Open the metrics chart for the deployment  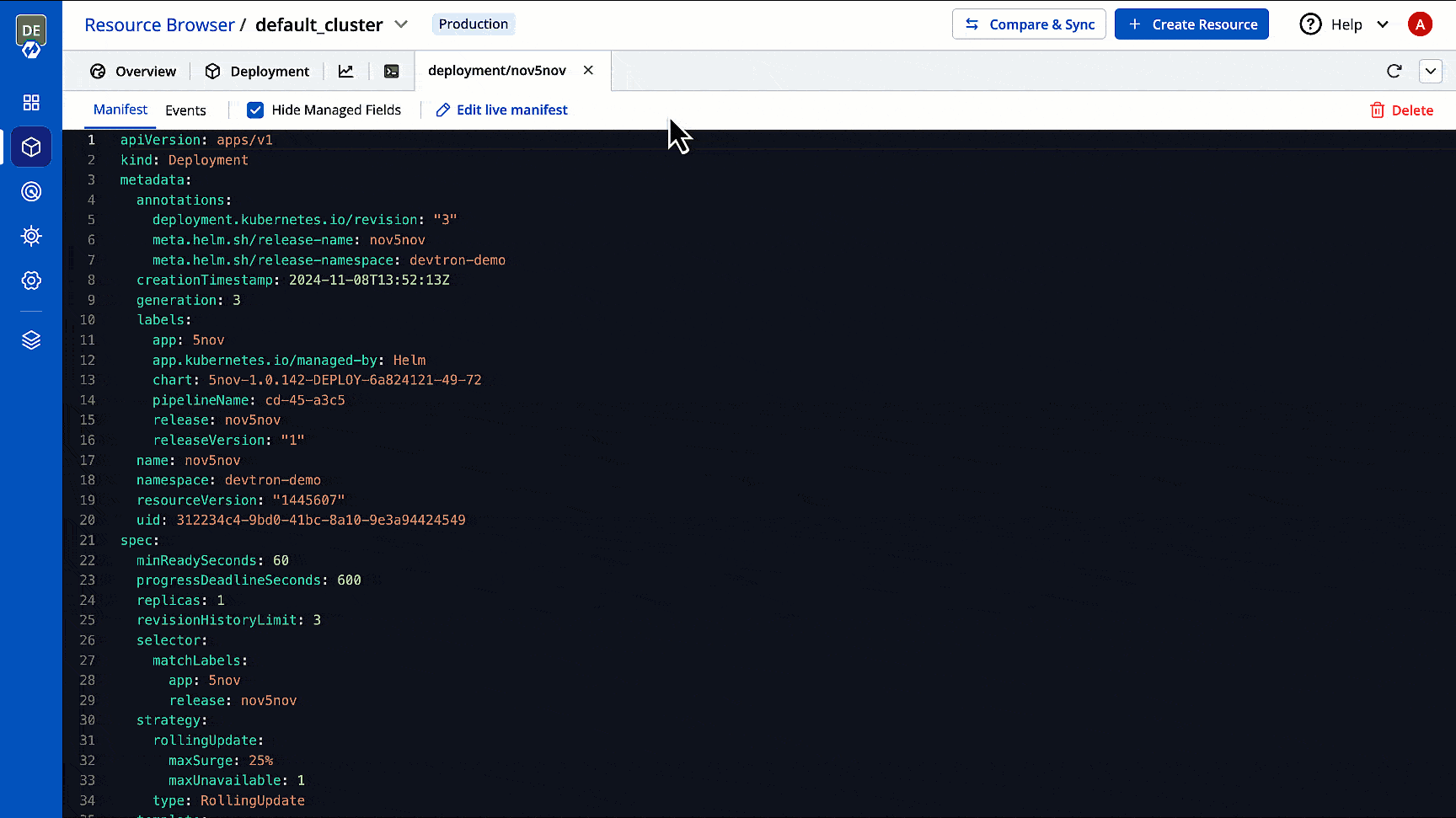[346, 71]
